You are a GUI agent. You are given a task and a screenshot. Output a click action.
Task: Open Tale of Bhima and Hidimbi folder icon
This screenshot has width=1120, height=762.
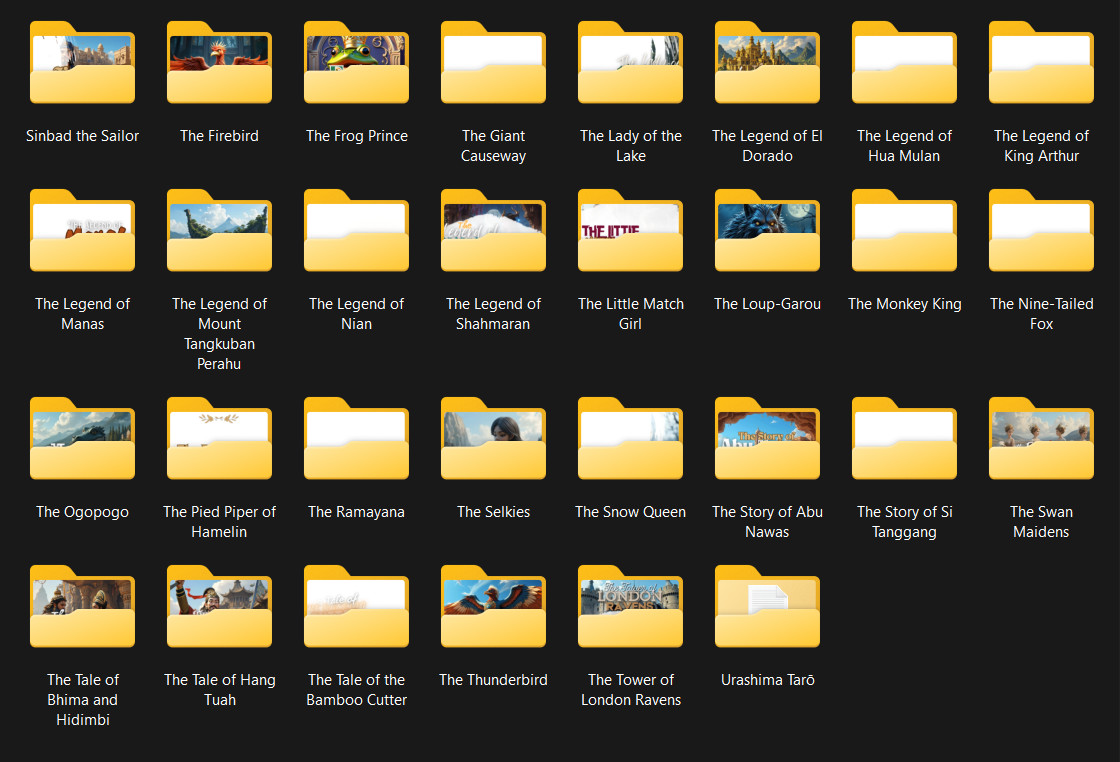pos(82,606)
